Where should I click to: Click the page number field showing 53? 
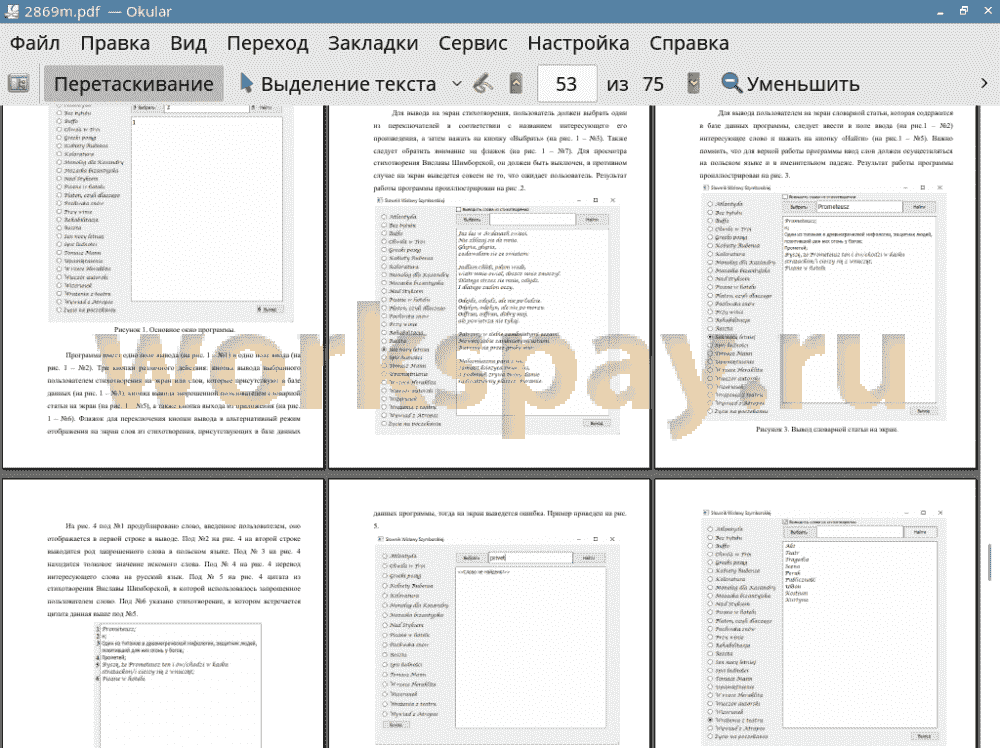(x=567, y=84)
